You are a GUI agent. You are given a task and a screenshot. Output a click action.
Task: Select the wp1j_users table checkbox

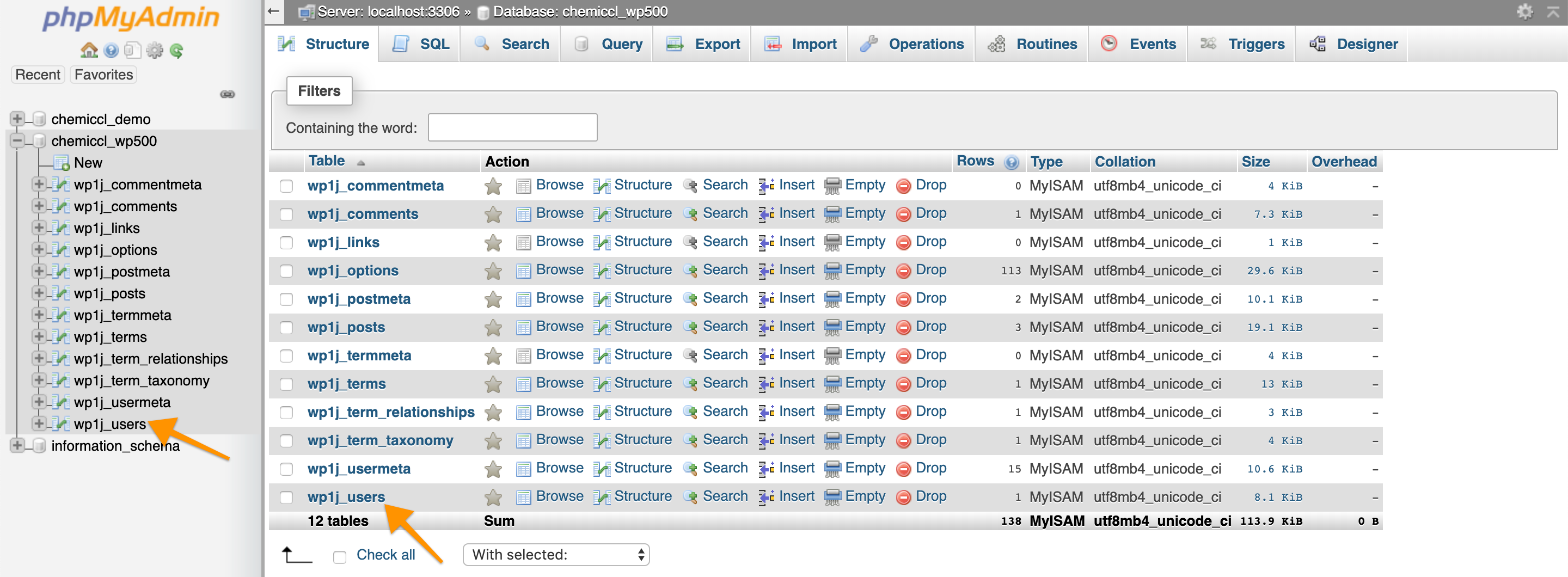[286, 498]
